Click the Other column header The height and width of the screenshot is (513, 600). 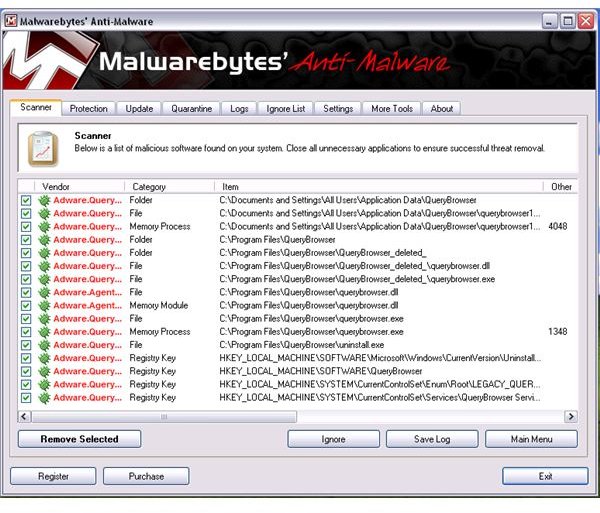[561, 187]
